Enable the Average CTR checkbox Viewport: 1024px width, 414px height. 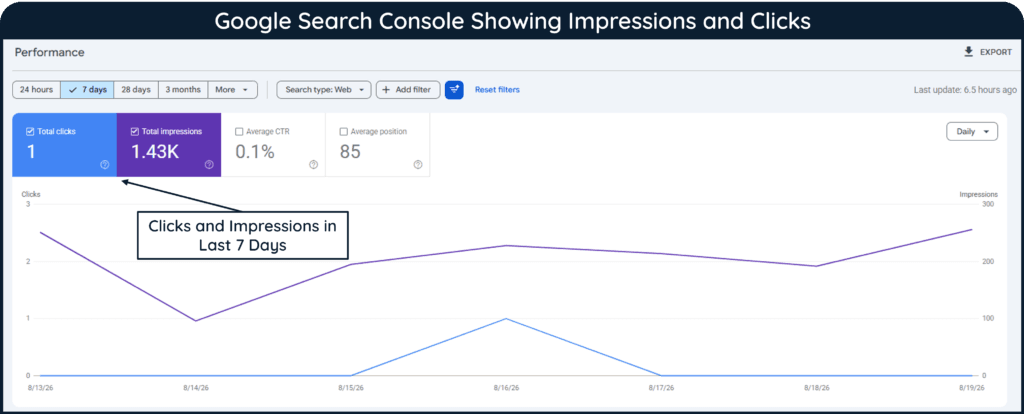pos(239,131)
